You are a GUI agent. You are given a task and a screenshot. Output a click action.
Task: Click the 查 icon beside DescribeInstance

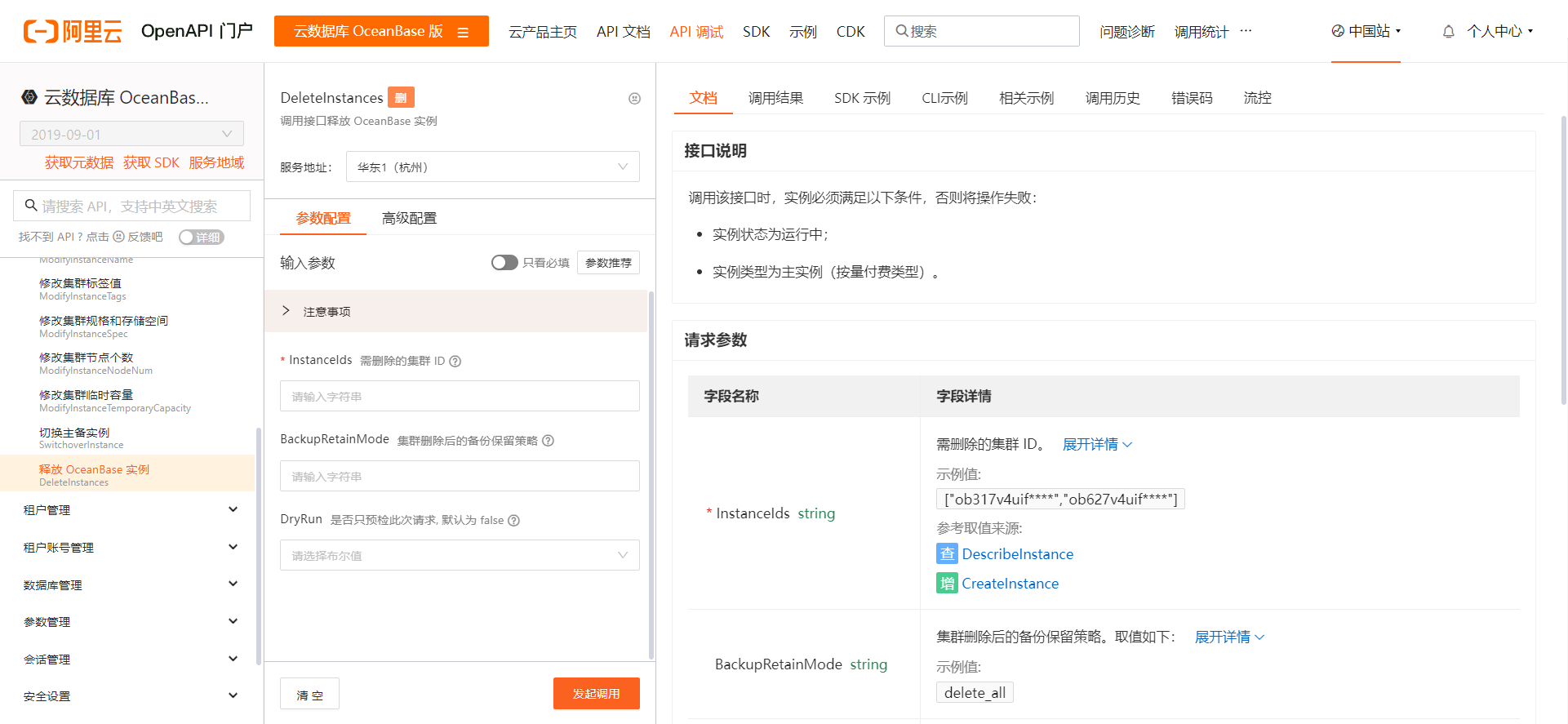click(x=947, y=553)
